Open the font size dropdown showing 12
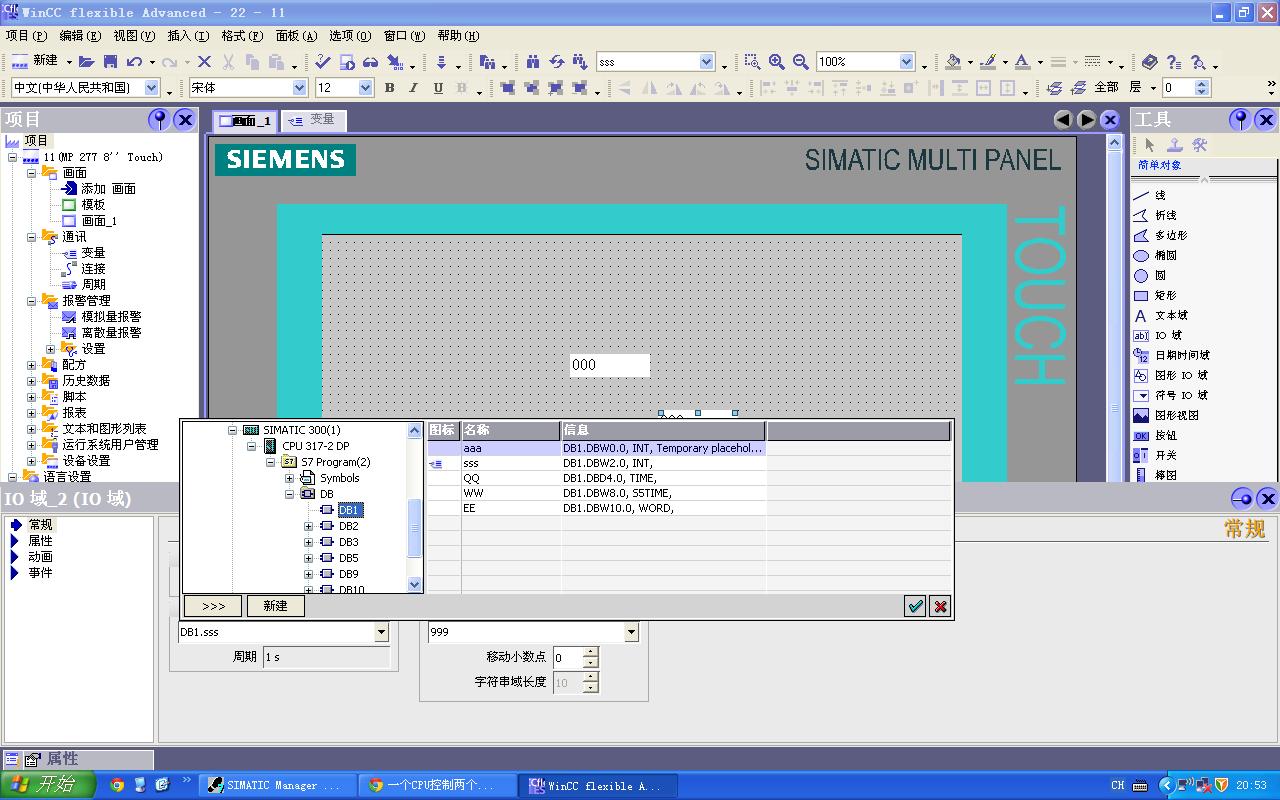The height and width of the screenshot is (800, 1280). (x=365, y=88)
